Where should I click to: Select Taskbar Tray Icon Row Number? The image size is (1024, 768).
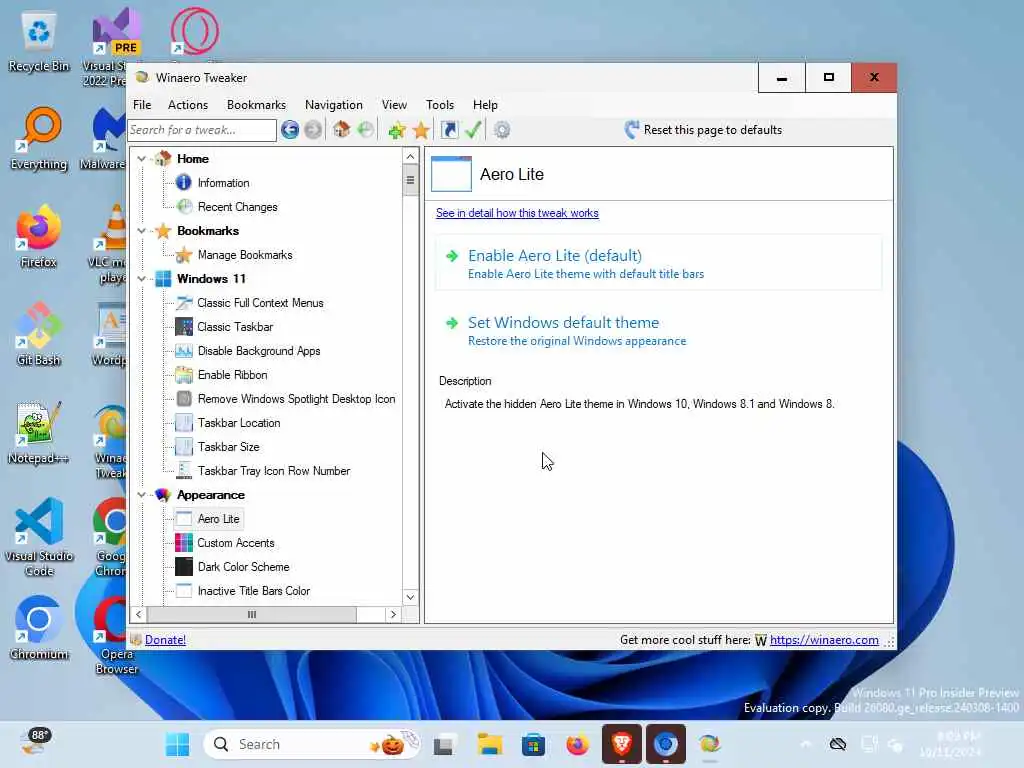[274, 471]
